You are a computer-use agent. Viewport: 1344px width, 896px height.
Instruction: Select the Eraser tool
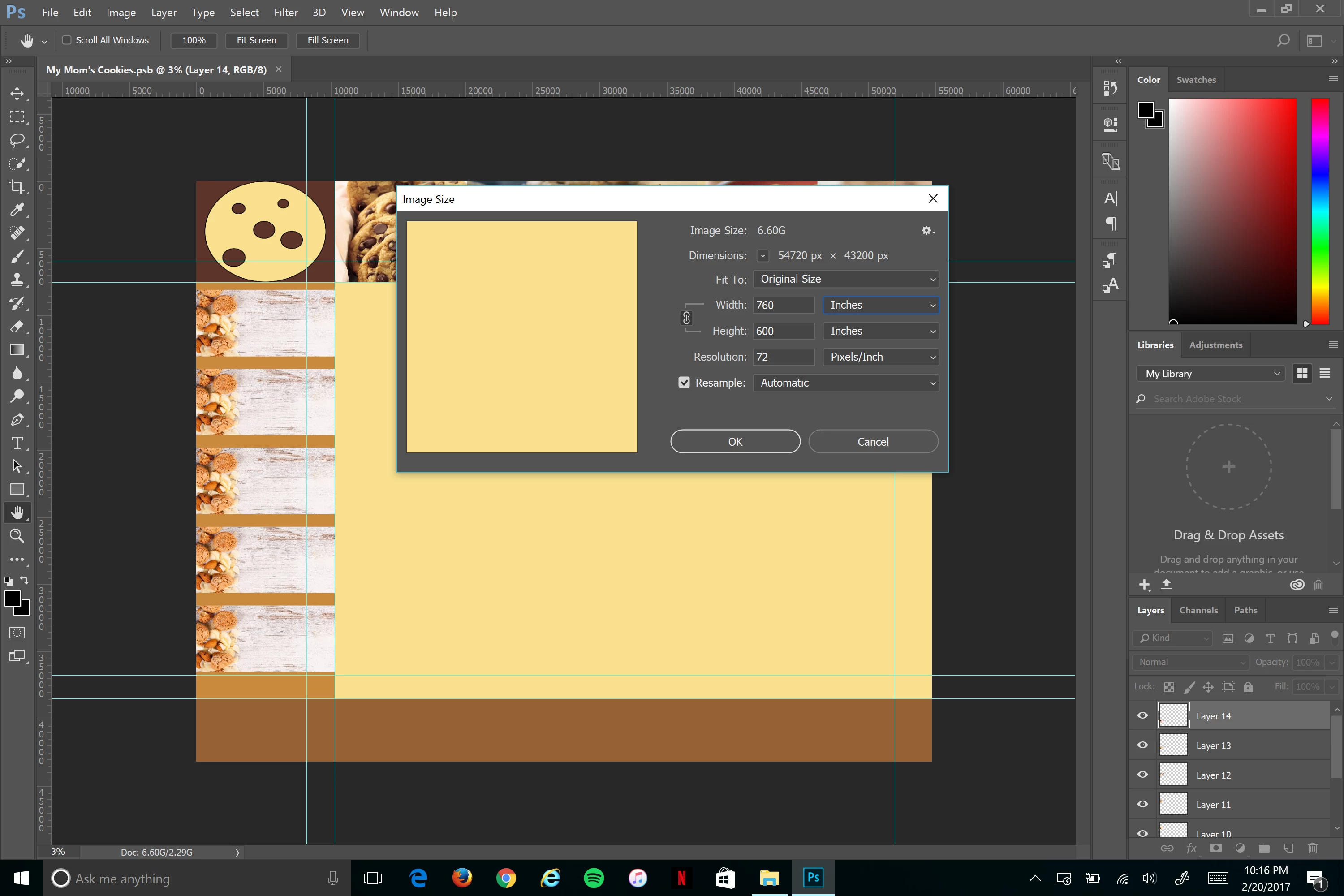click(x=17, y=326)
